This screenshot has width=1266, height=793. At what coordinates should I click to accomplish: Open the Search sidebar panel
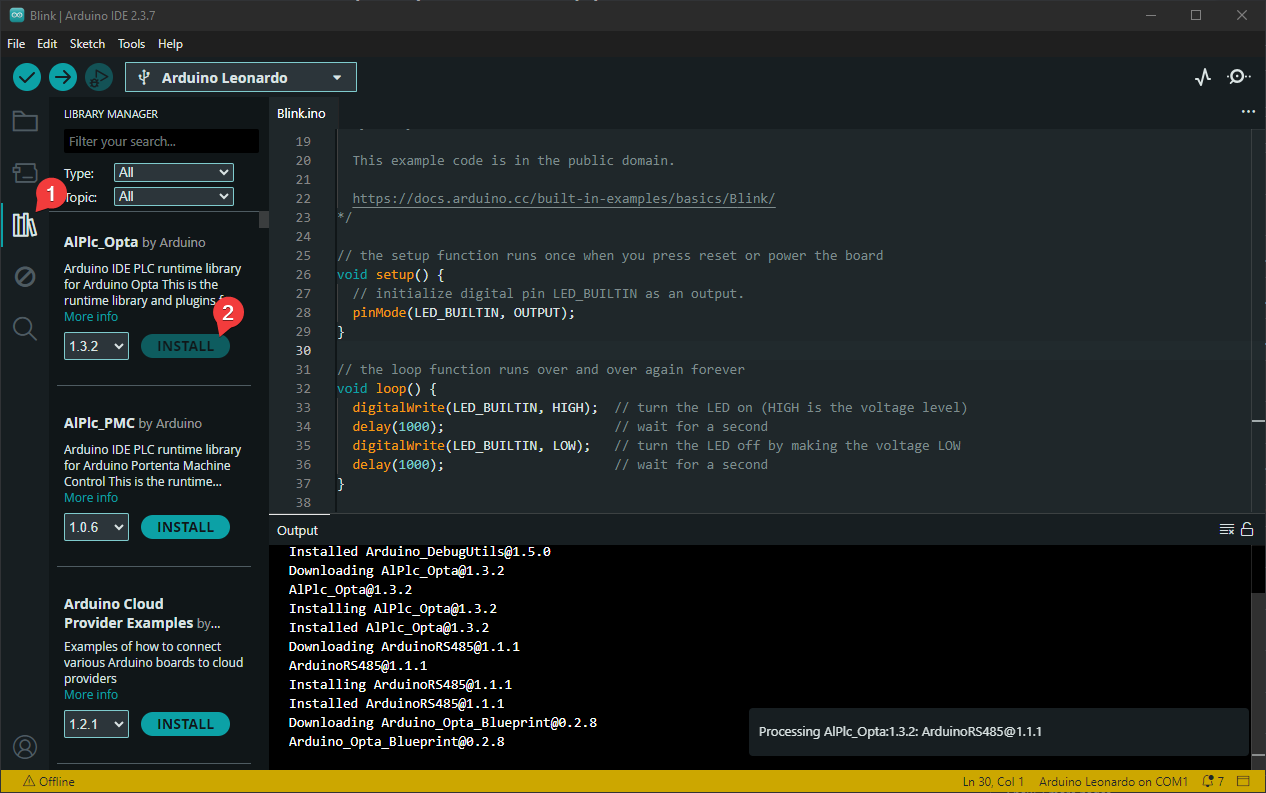25,328
